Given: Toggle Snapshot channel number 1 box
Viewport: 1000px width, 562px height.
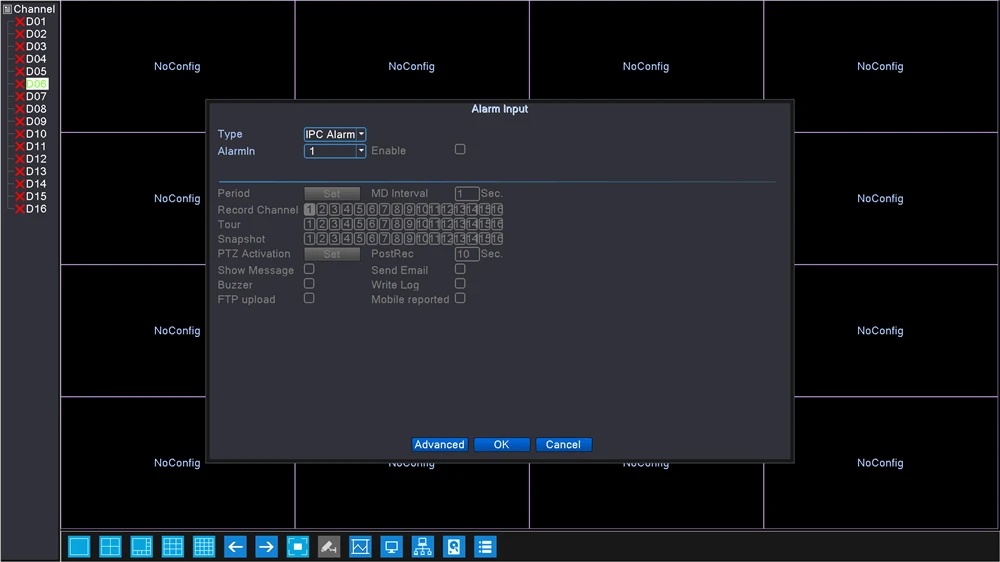Looking at the screenshot, I should tap(309, 239).
